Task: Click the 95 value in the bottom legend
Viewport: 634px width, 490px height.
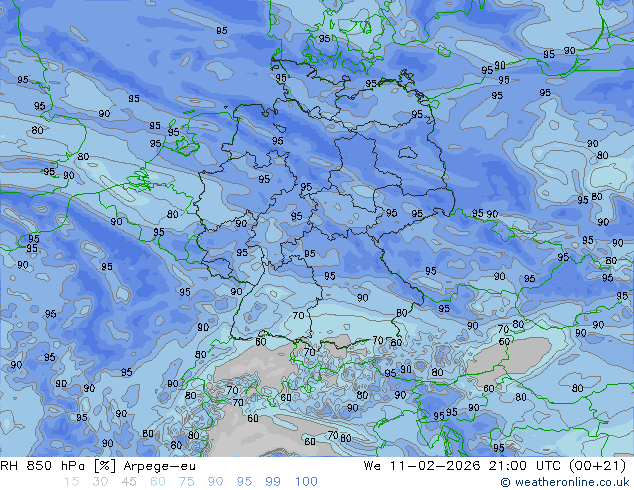Action: (244, 482)
